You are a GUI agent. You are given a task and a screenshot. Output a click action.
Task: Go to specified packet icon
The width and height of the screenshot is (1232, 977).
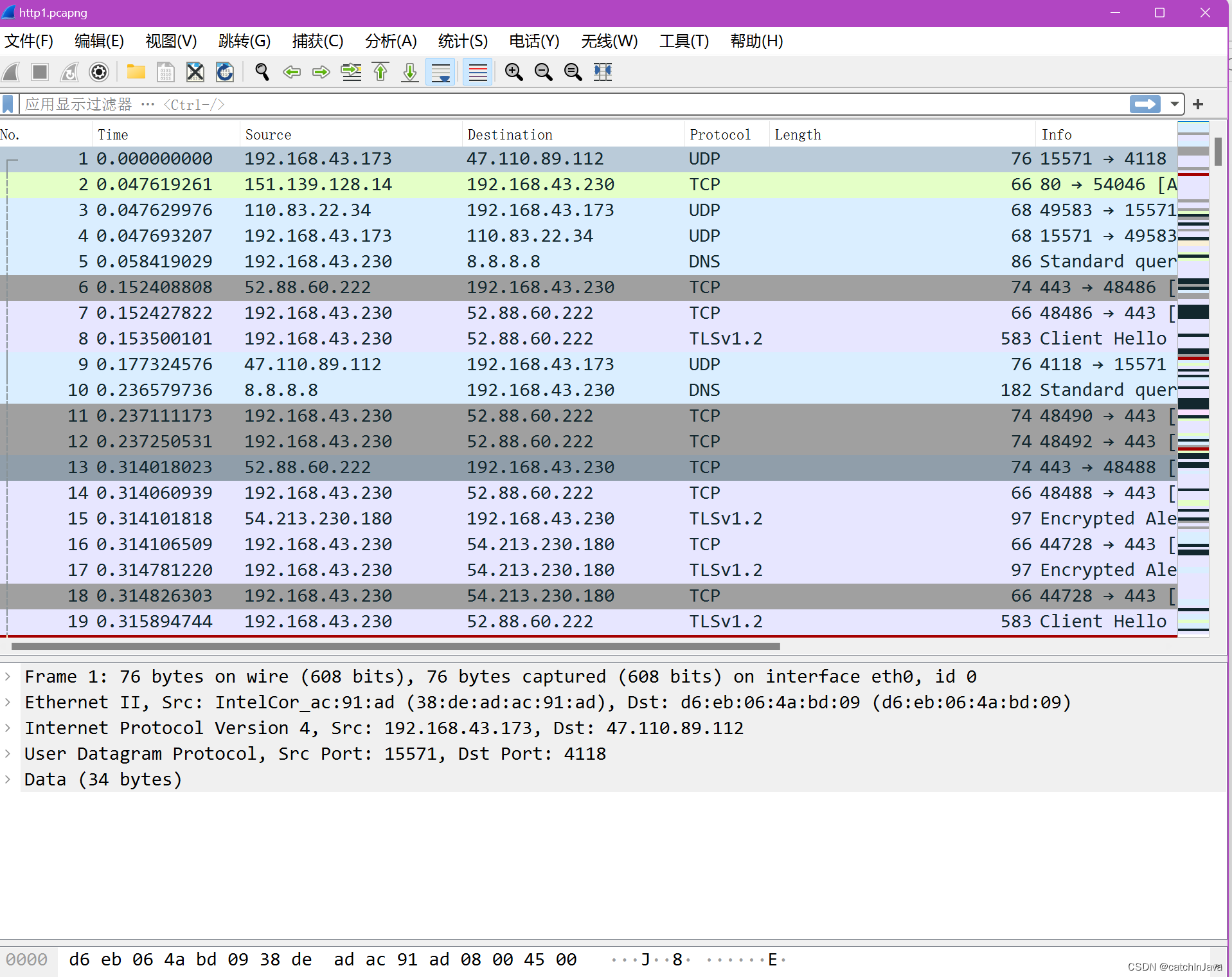click(351, 72)
